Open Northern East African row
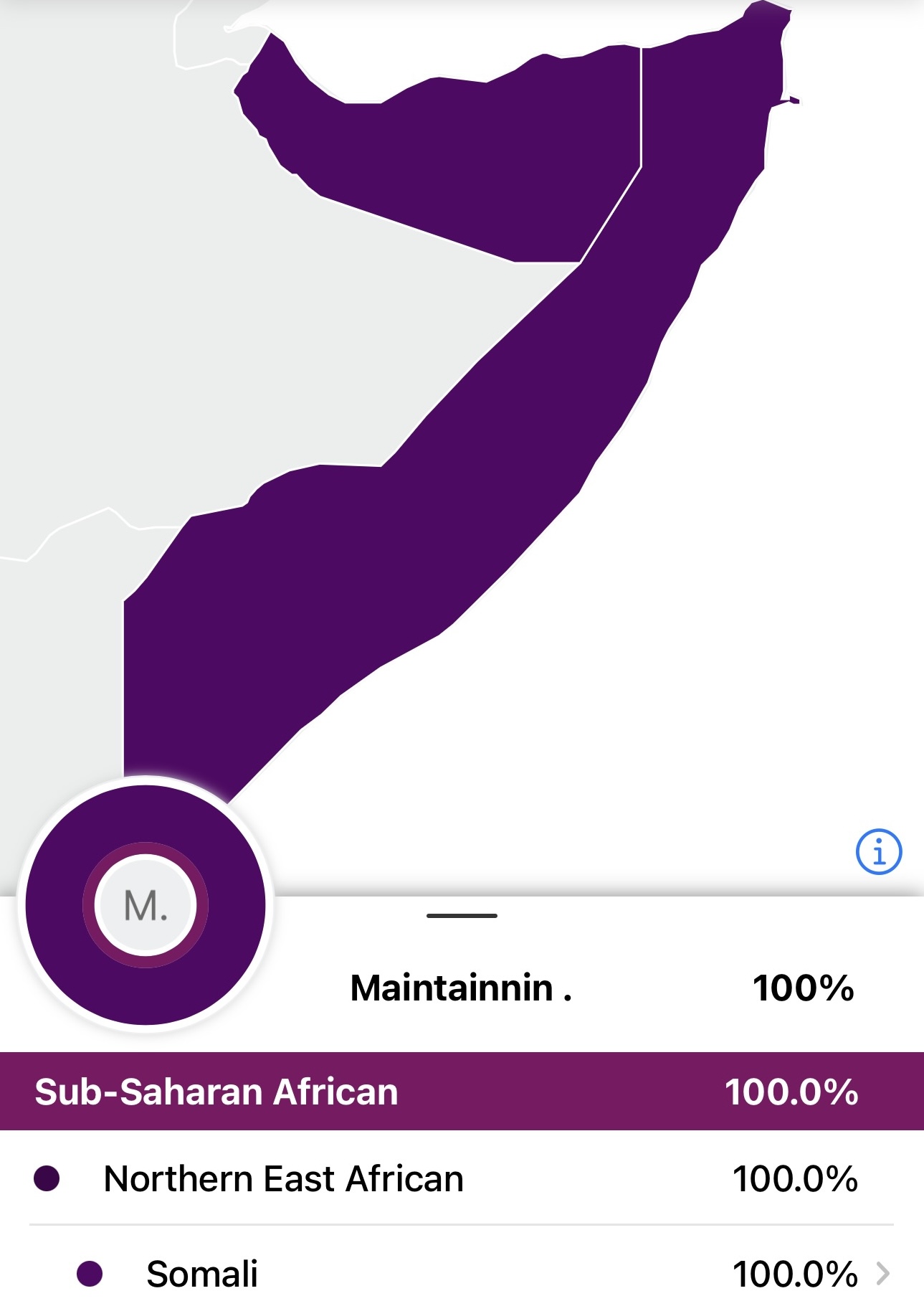924x1301 pixels. [462, 1178]
